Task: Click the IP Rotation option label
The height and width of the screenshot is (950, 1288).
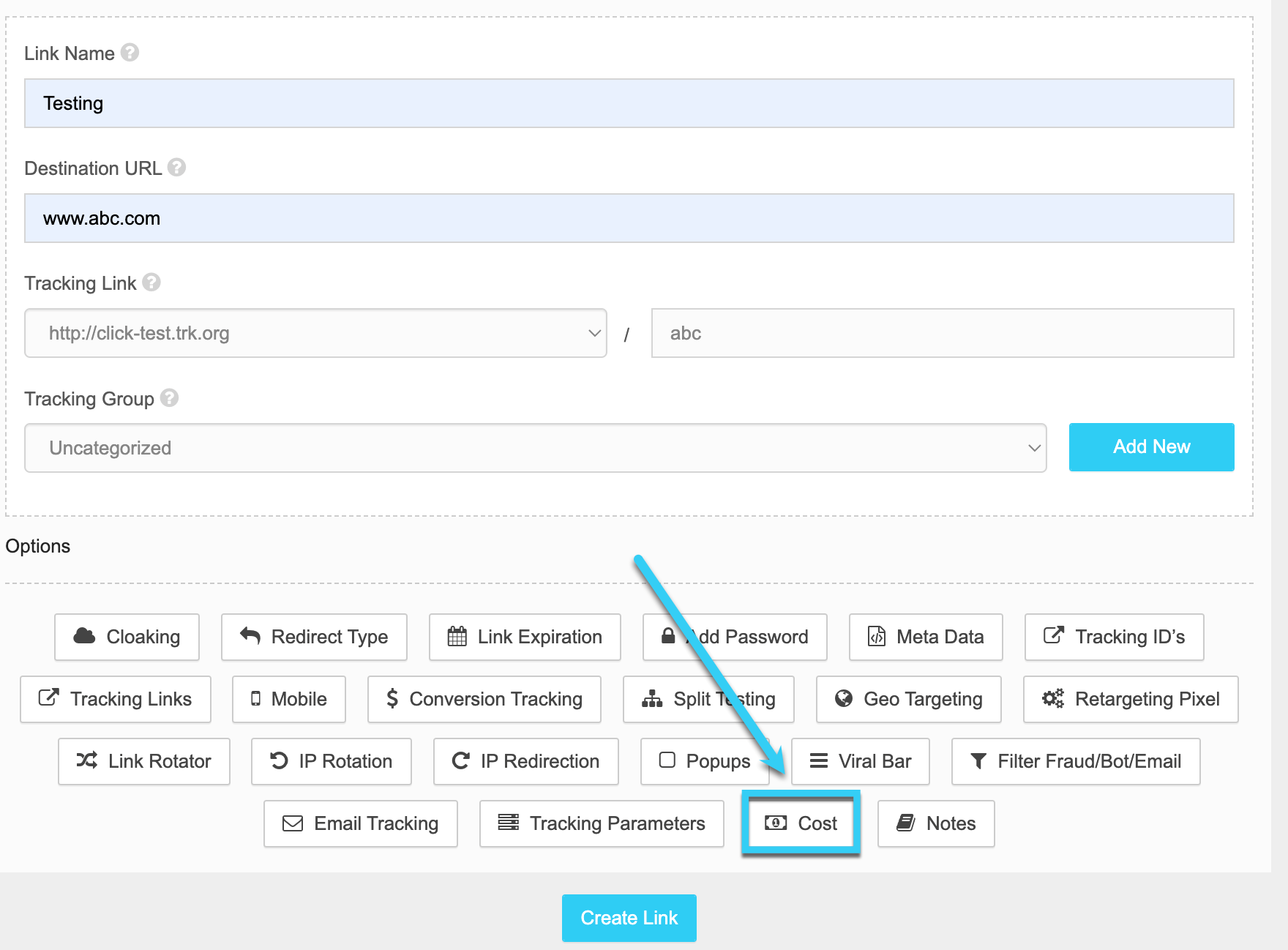Action: coord(345,761)
